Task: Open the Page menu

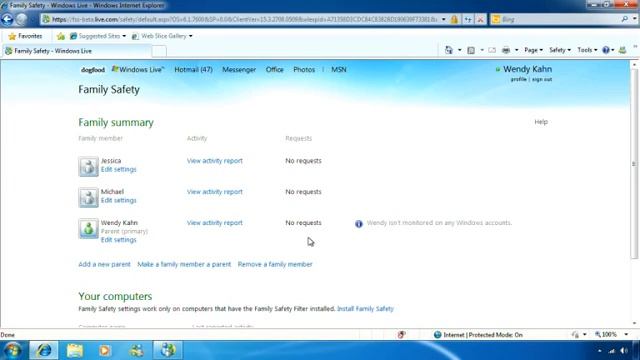Action: click(x=533, y=50)
